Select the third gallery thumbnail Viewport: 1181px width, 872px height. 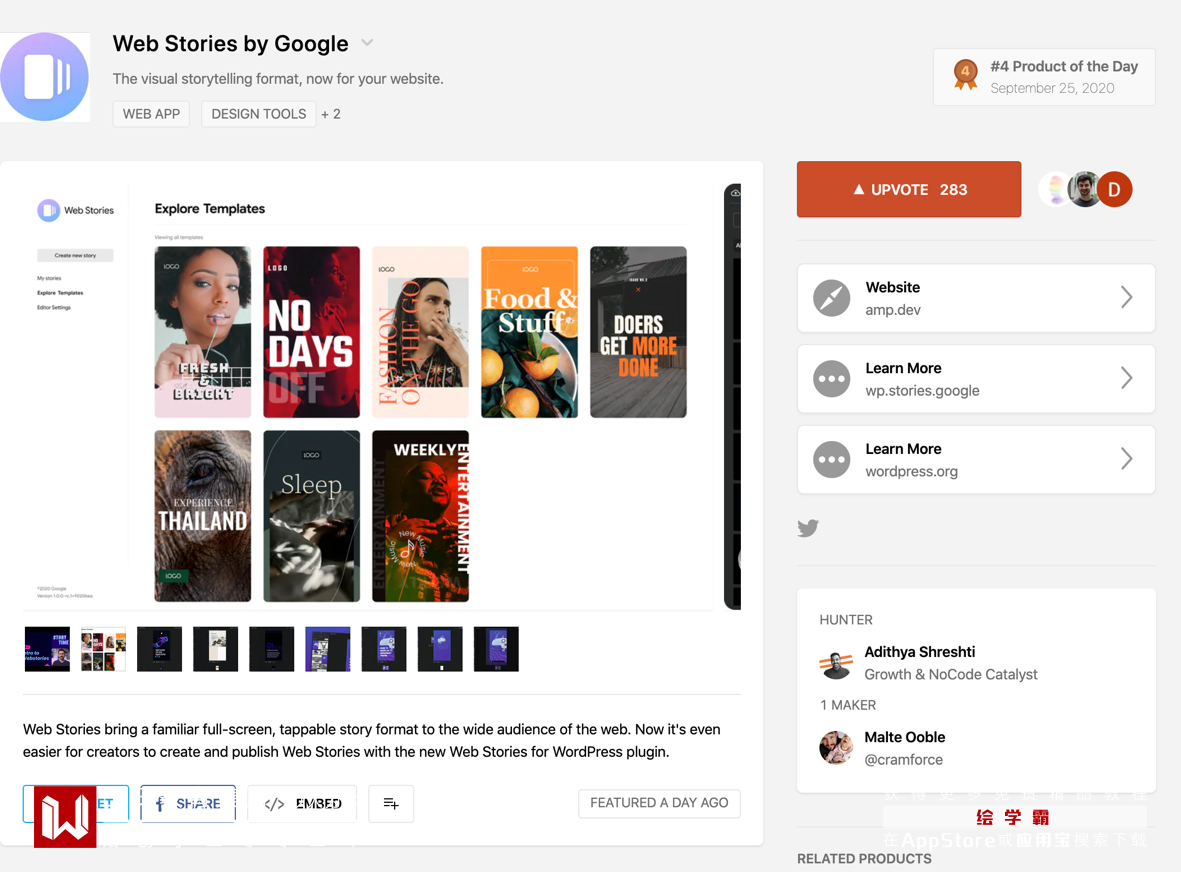click(159, 649)
